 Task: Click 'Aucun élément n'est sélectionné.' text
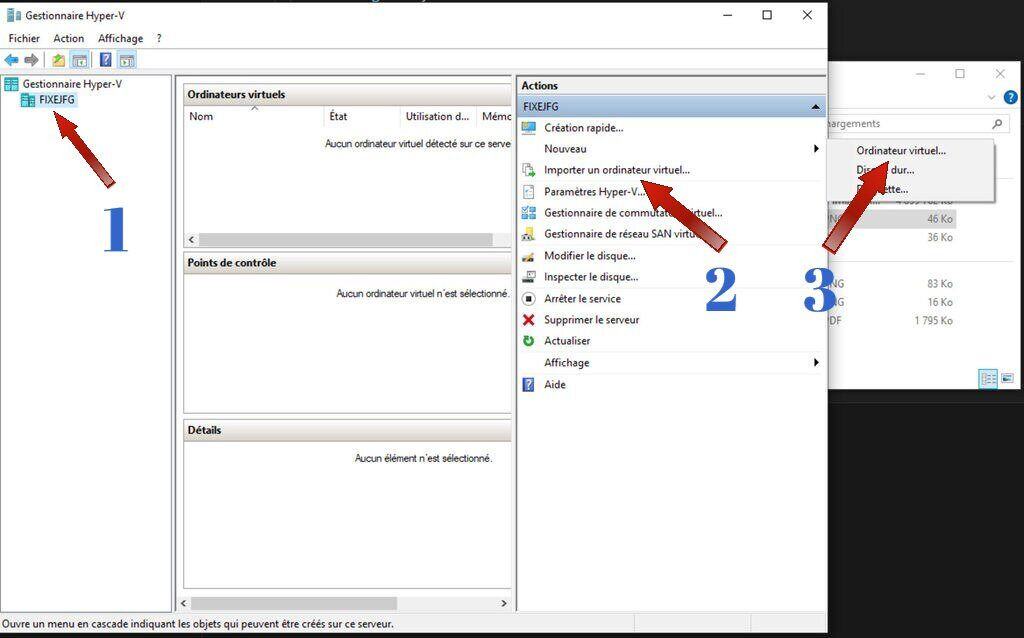pos(423,458)
